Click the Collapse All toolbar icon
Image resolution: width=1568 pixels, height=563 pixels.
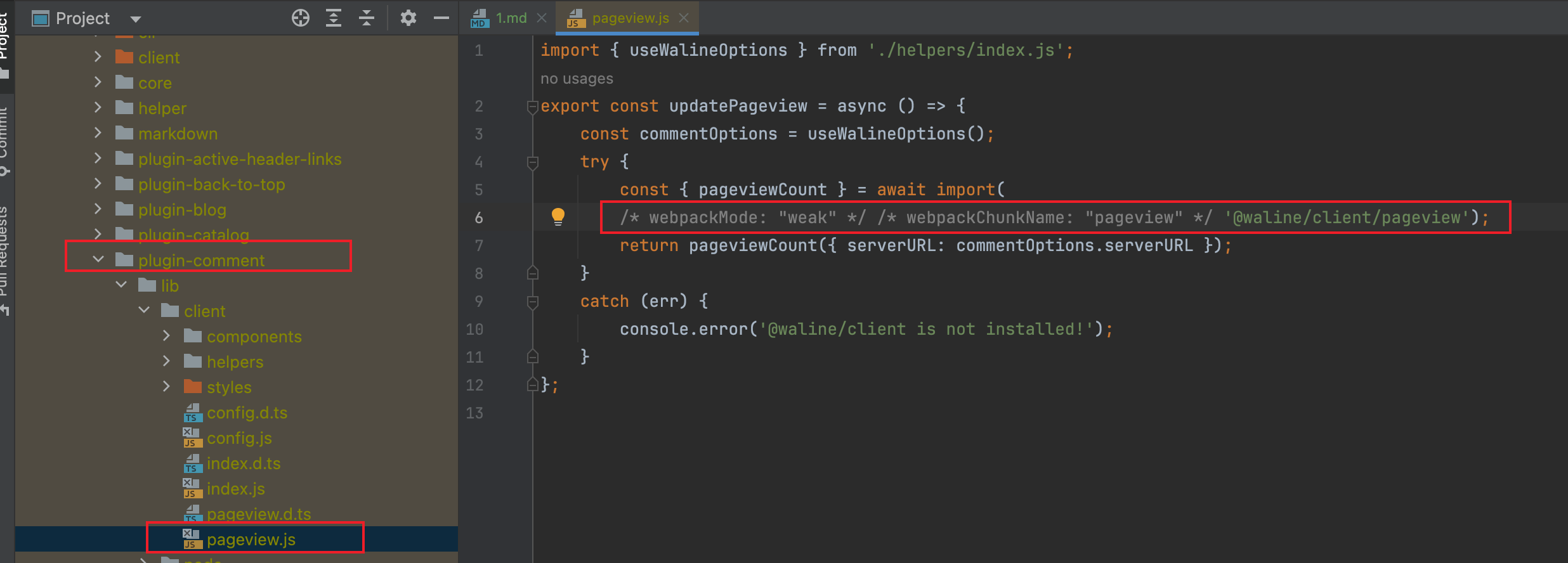coord(367,18)
